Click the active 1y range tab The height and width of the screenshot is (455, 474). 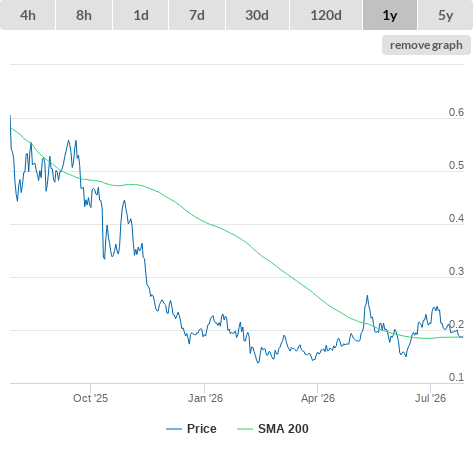[x=390, y=15]
